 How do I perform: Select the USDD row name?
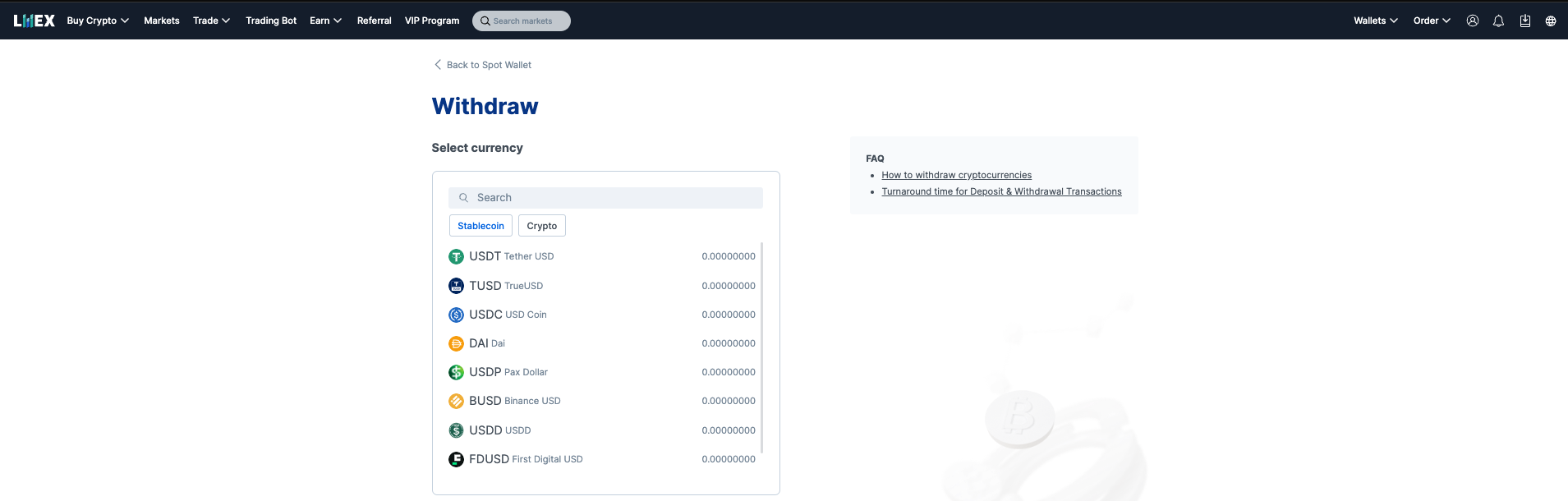point(517,430)
